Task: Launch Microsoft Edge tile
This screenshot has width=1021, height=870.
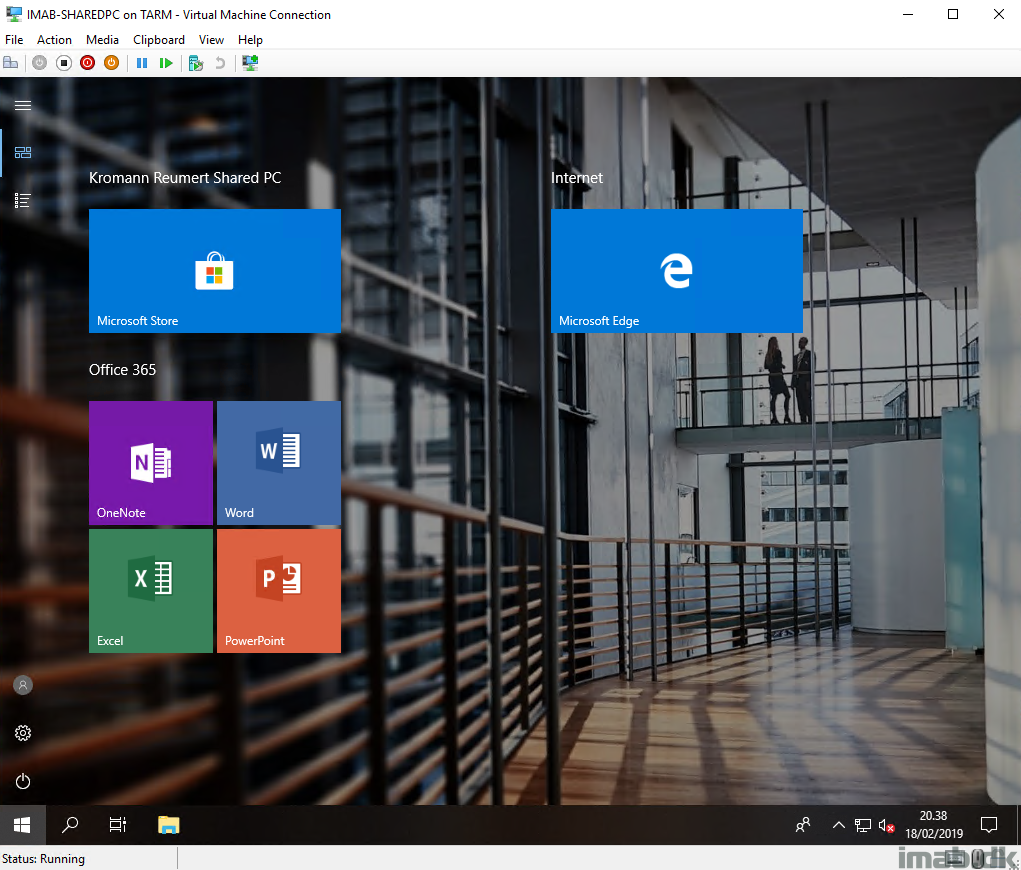Action: pos(677,271)
